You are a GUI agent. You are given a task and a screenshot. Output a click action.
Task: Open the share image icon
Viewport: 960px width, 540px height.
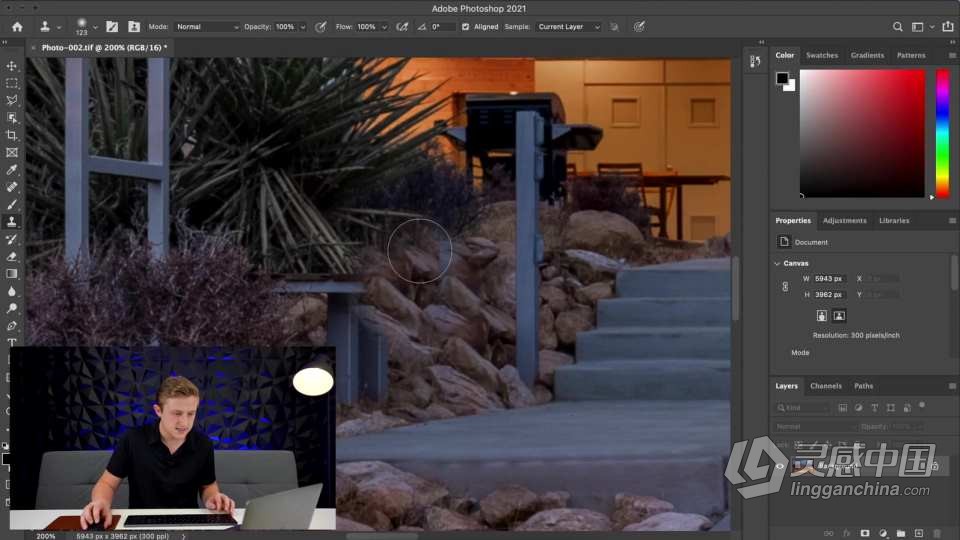click(x=948, y=26)
